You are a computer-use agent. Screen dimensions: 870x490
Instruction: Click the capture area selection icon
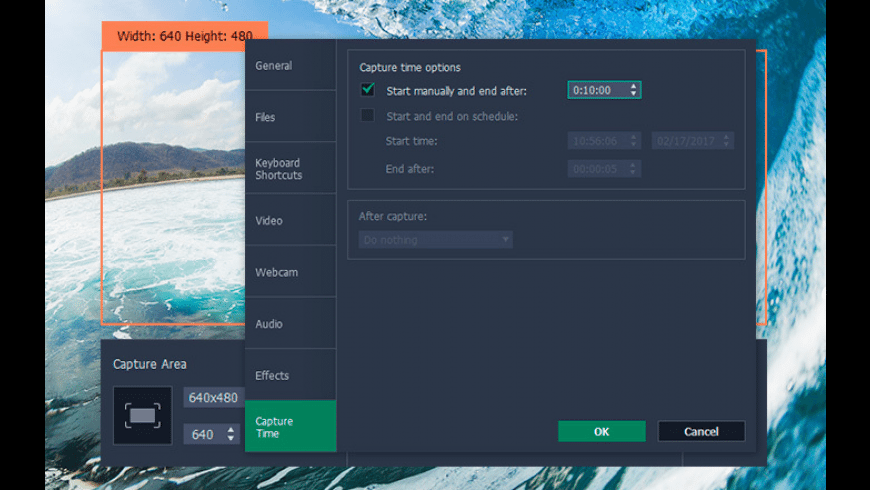tap(143, 416)
